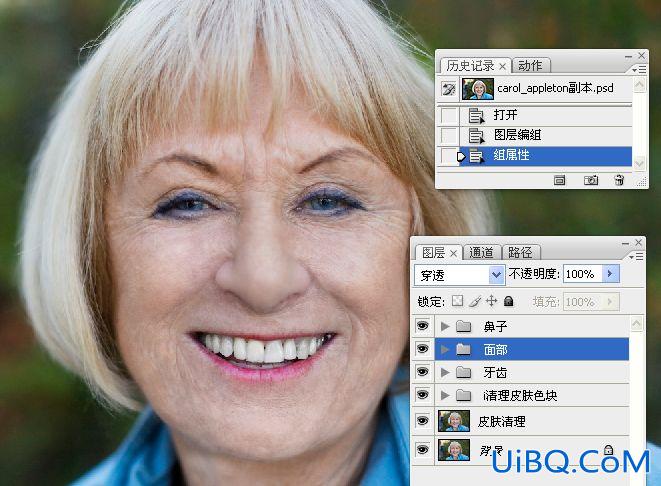This screenshot has width=661, height=486.
Task: Open the 不透明度 opacity slider arrow
Action: pos(610,274)
